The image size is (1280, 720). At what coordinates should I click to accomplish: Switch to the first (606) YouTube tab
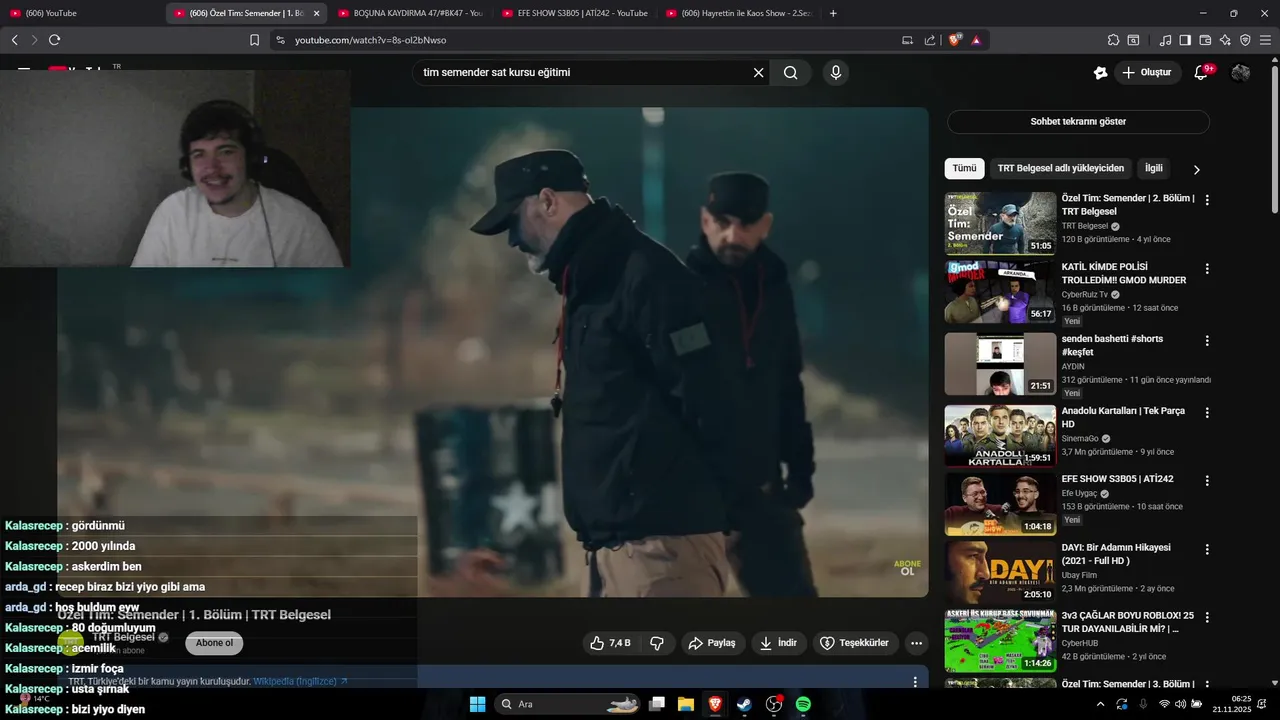pyautogui.click(x=82, y=13)
